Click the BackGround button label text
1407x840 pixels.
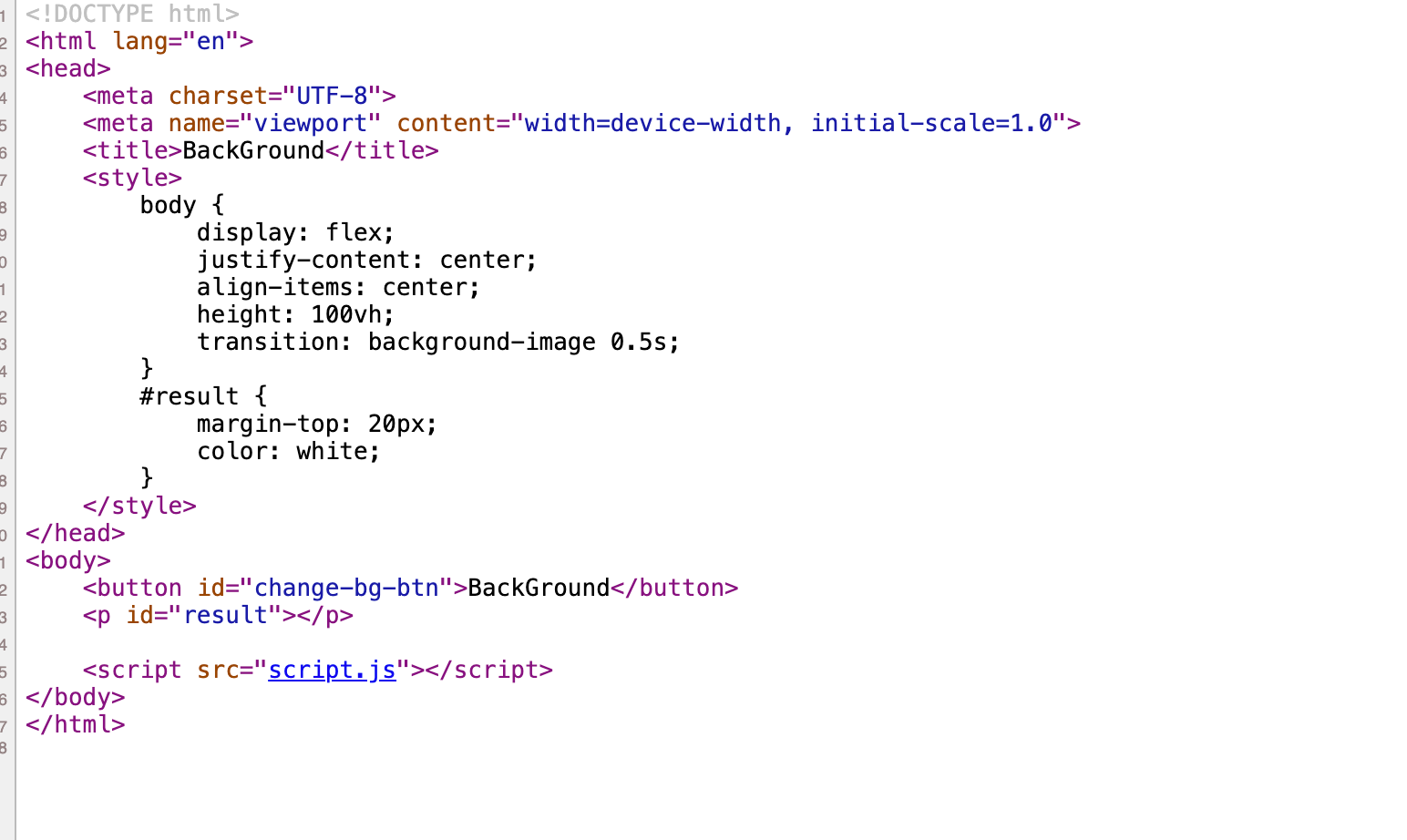539,588
